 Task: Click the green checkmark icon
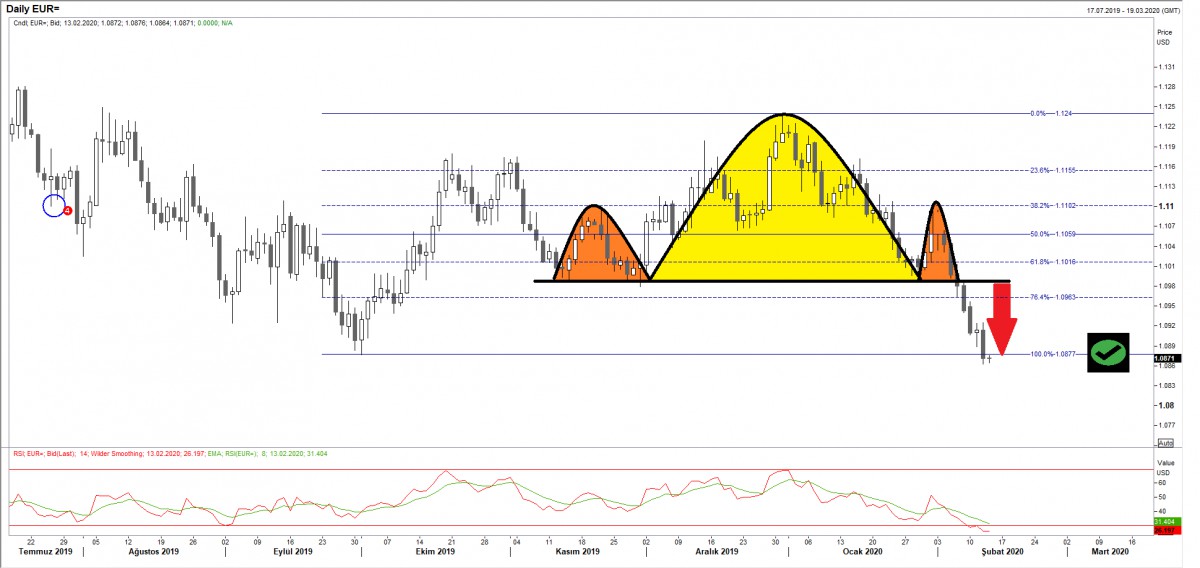point(1108,353)
